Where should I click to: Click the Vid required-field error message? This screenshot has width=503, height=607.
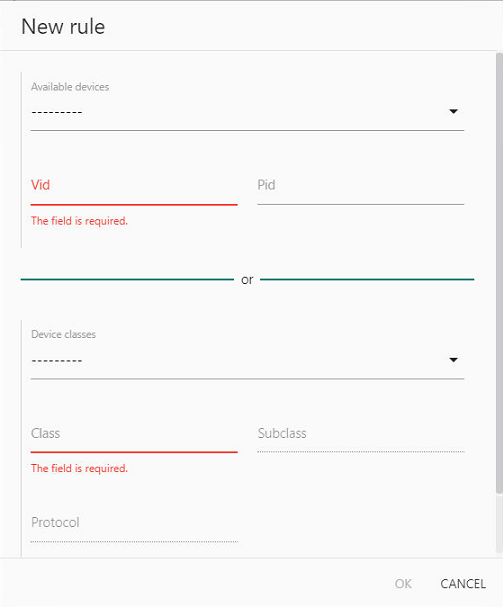pos(79,221)
